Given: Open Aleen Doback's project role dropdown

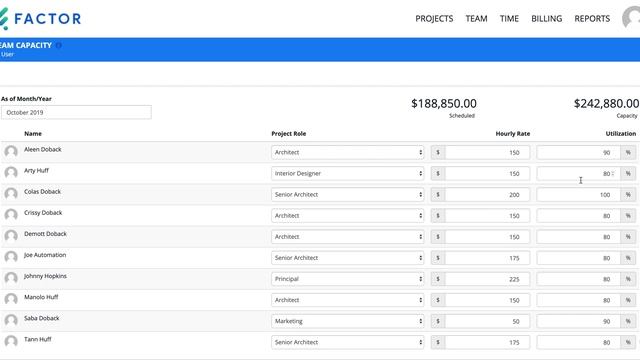Looking at the screenshot, I should coord(347,152).
